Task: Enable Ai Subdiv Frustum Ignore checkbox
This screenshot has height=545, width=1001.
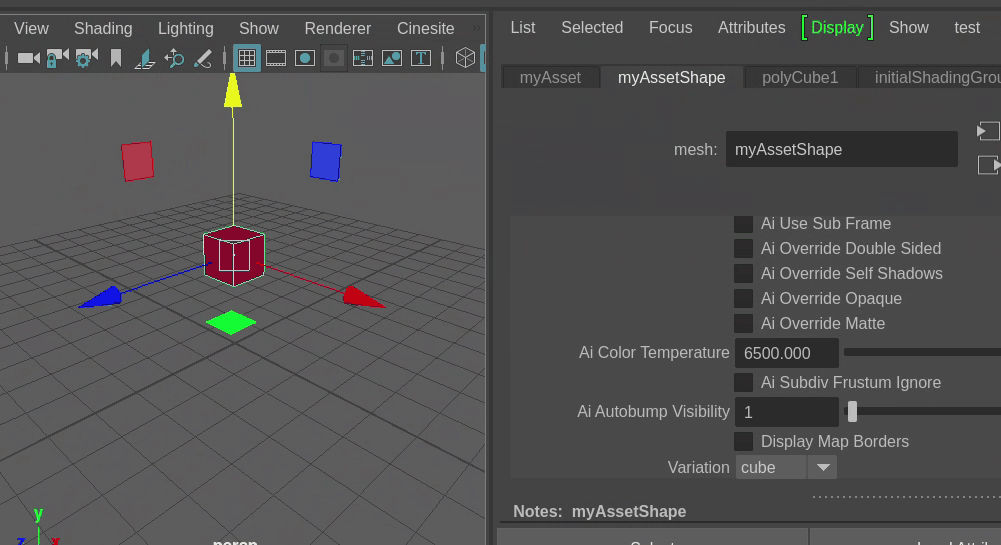Action: pyautogui.click(x=743, y=383)
